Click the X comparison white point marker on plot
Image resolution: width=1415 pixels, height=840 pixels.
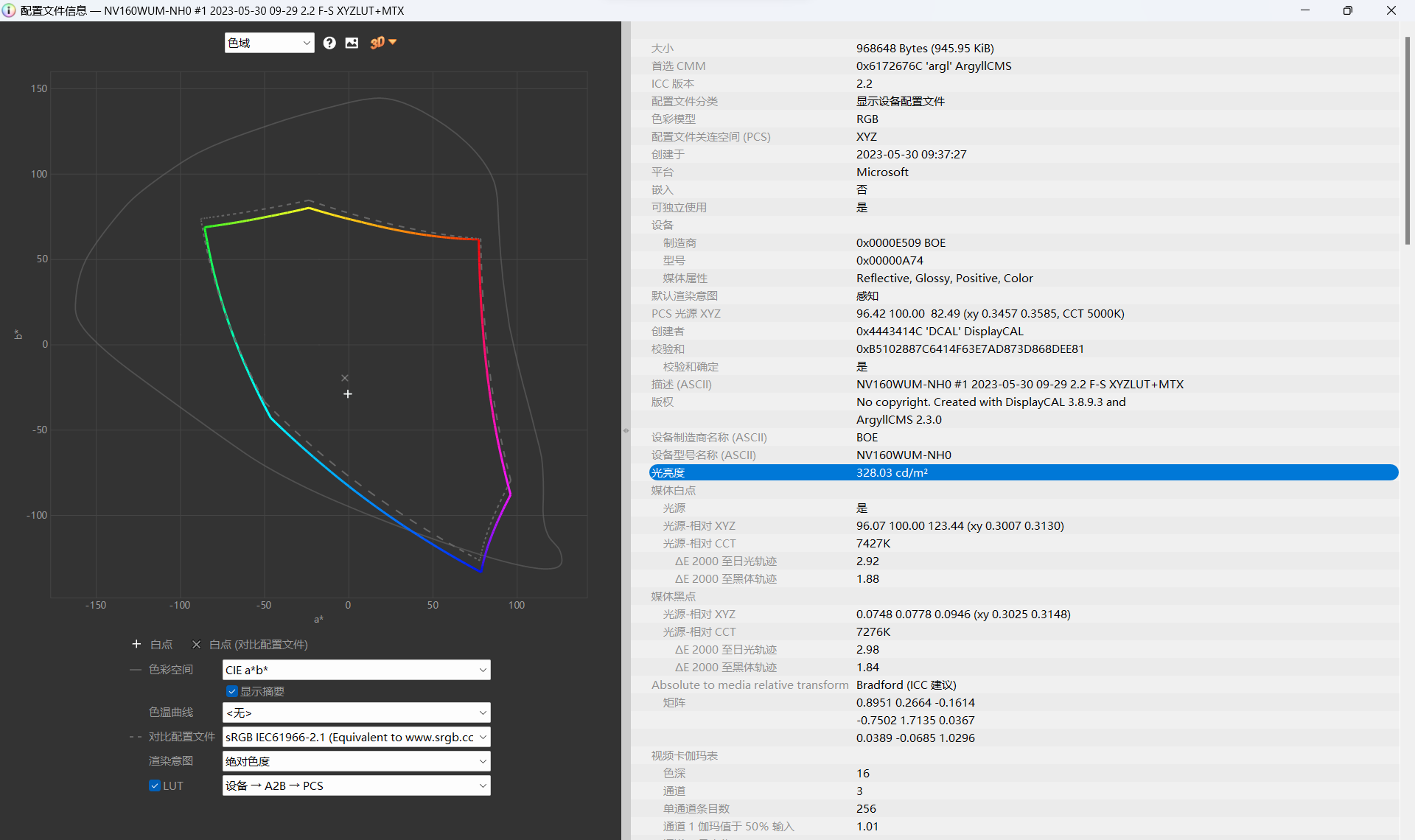[x=345, y=378]
